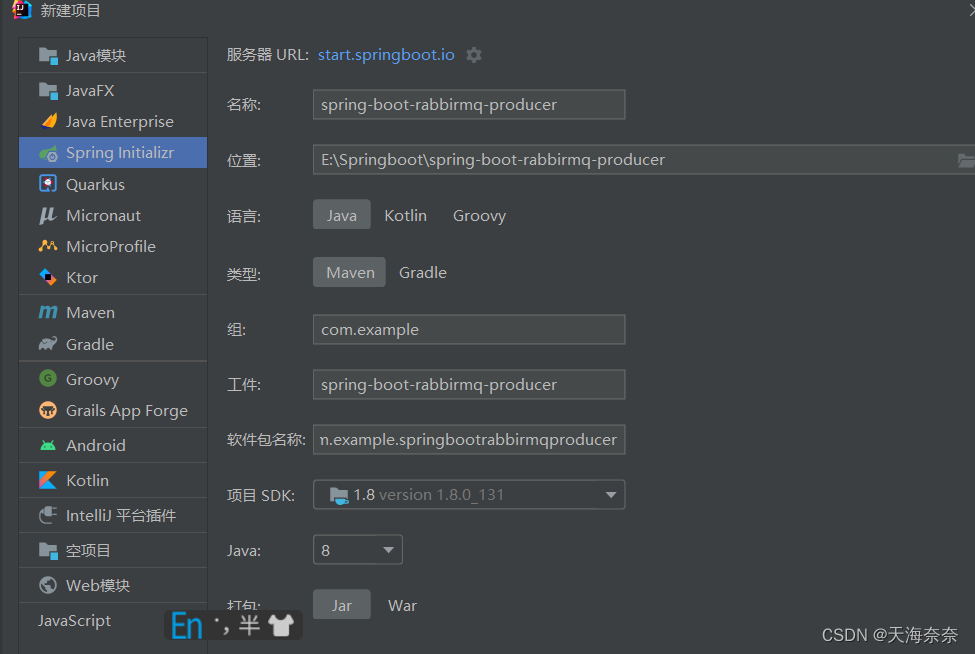Open server URL settings gear
The height and width of the screenshot is (654, 975).
pyautogui.click(x=474, y=55)
